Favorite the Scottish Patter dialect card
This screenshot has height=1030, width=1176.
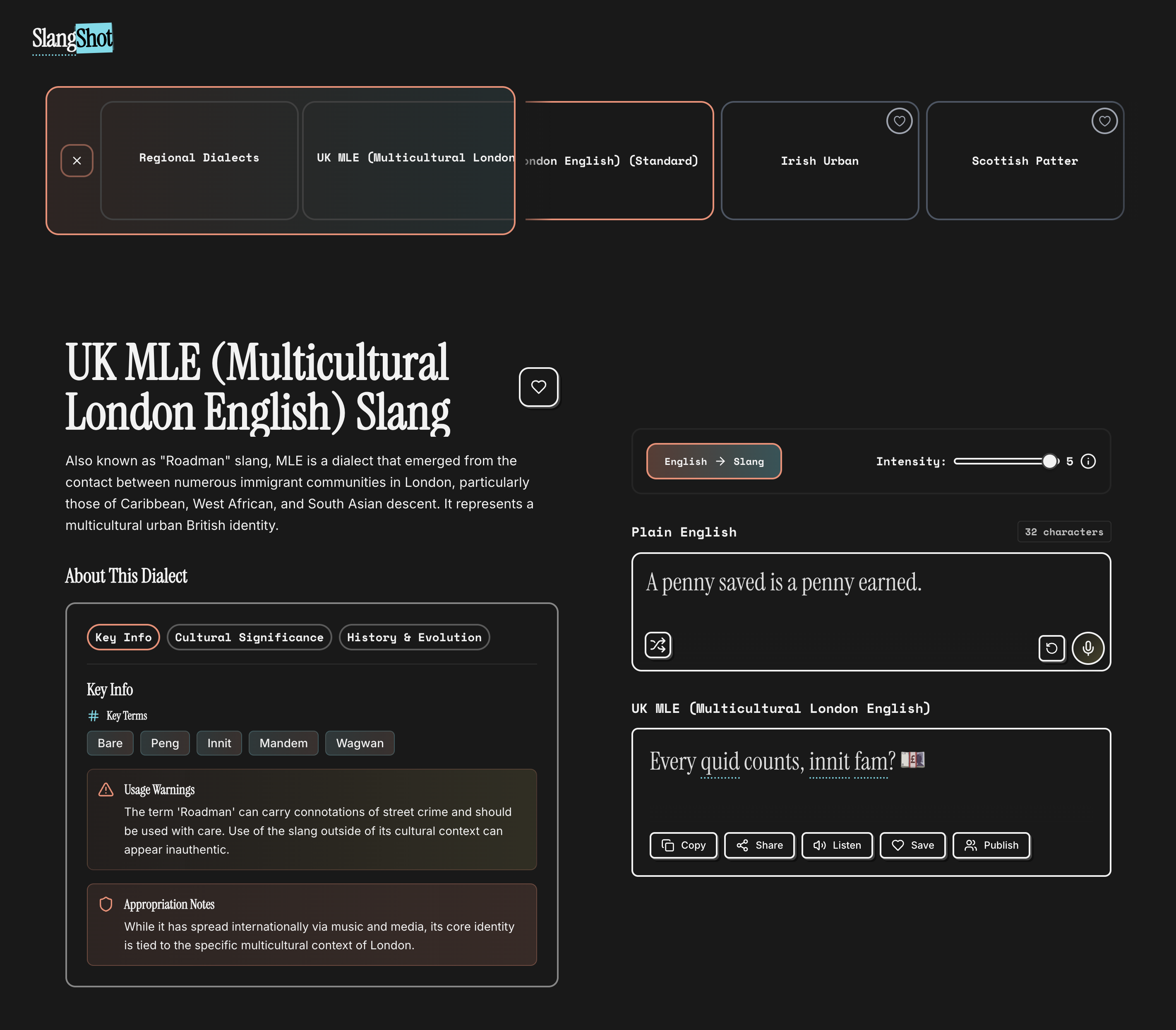pyautogui.click(x=1104, y=121)
